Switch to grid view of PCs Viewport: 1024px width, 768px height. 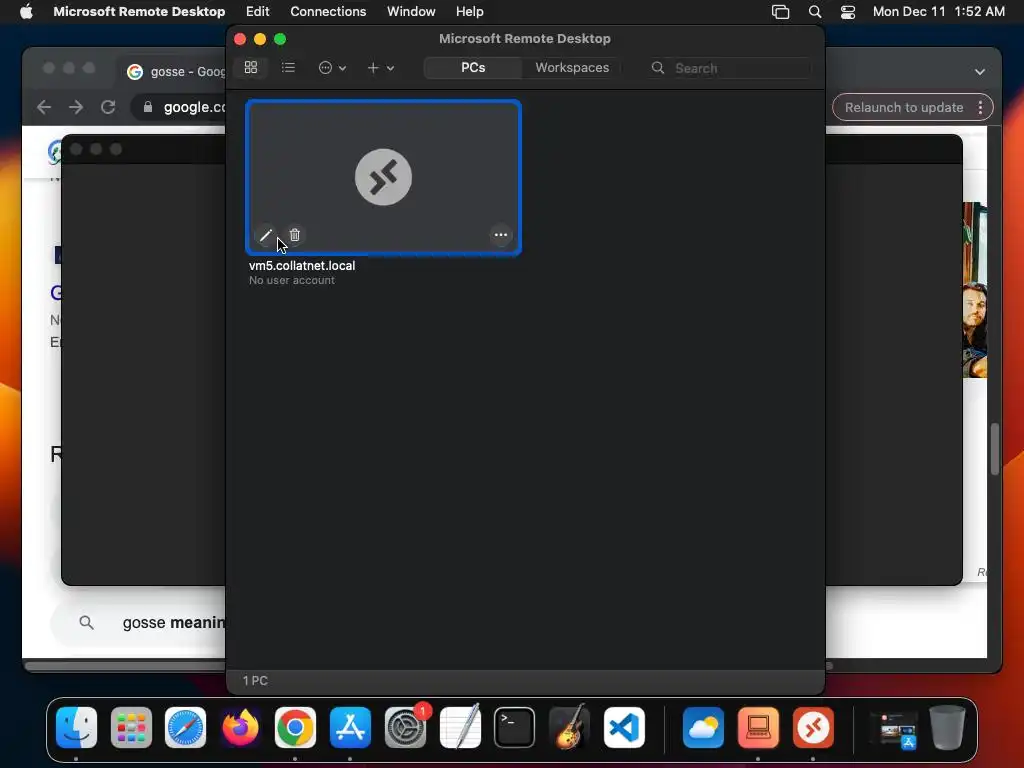(251, 67)
